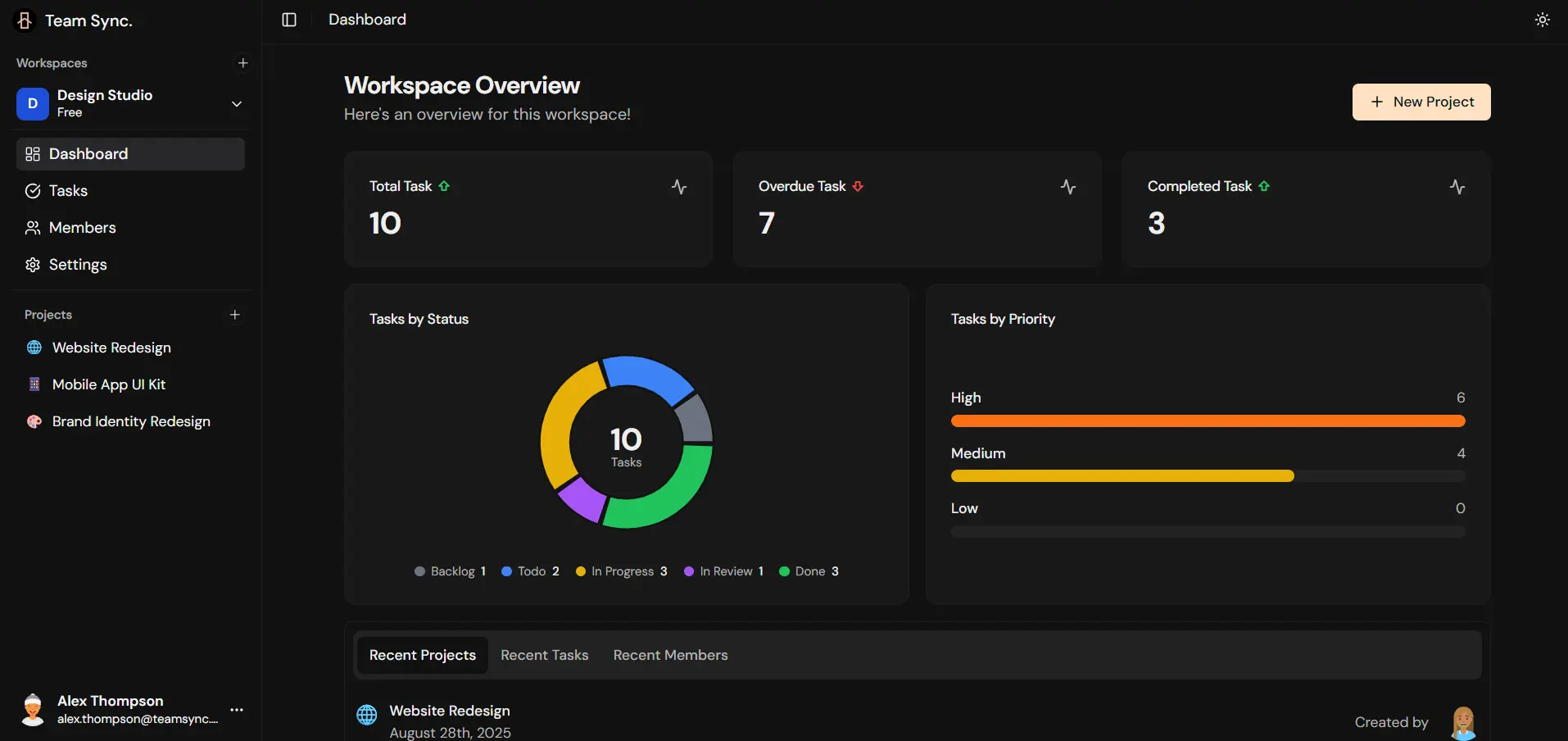Viewport: 1568px width, 741px height.
Task: Switch theme with the sun icon
Action: (1542, 20)
